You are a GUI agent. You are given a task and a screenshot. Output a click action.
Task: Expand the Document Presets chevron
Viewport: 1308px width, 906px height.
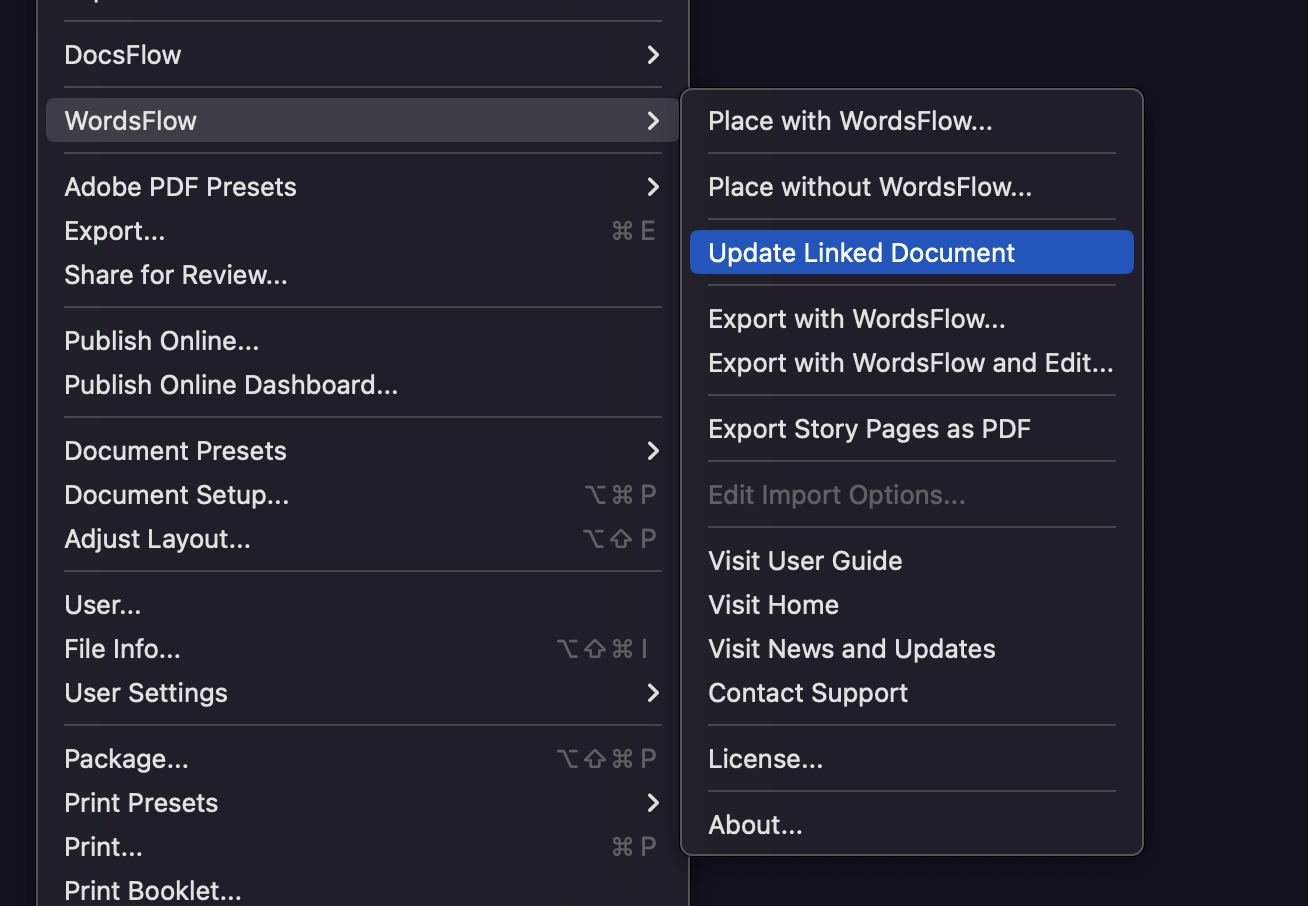click(x=653, y=451)
